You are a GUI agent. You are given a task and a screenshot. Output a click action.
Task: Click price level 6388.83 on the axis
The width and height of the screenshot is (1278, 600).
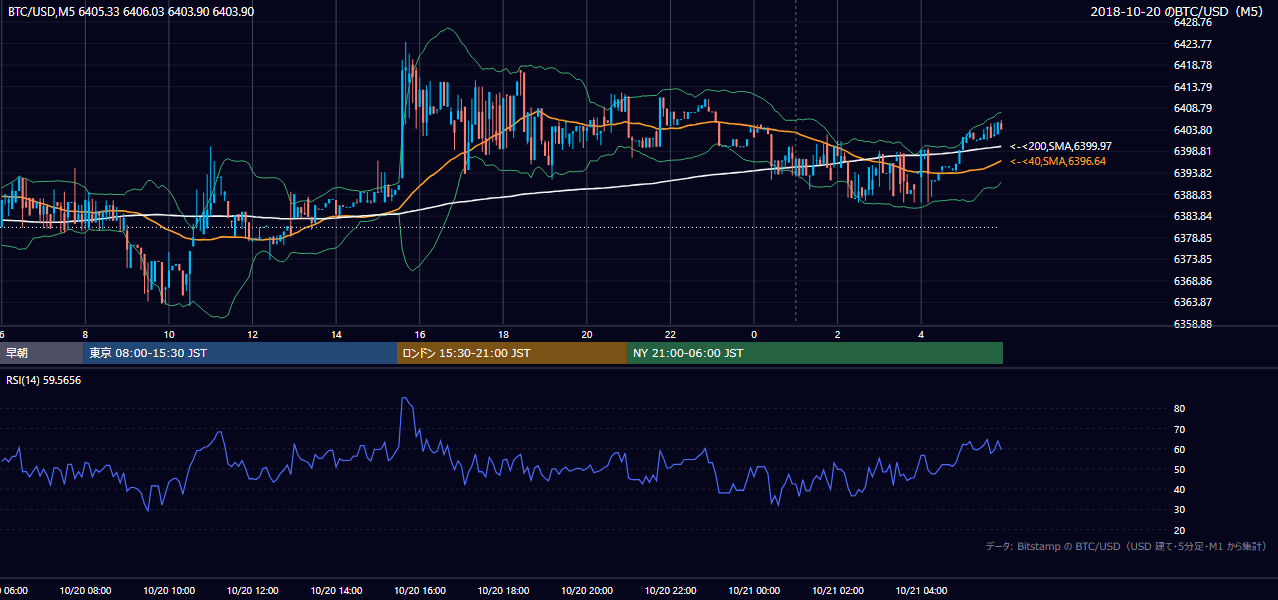1193,195
